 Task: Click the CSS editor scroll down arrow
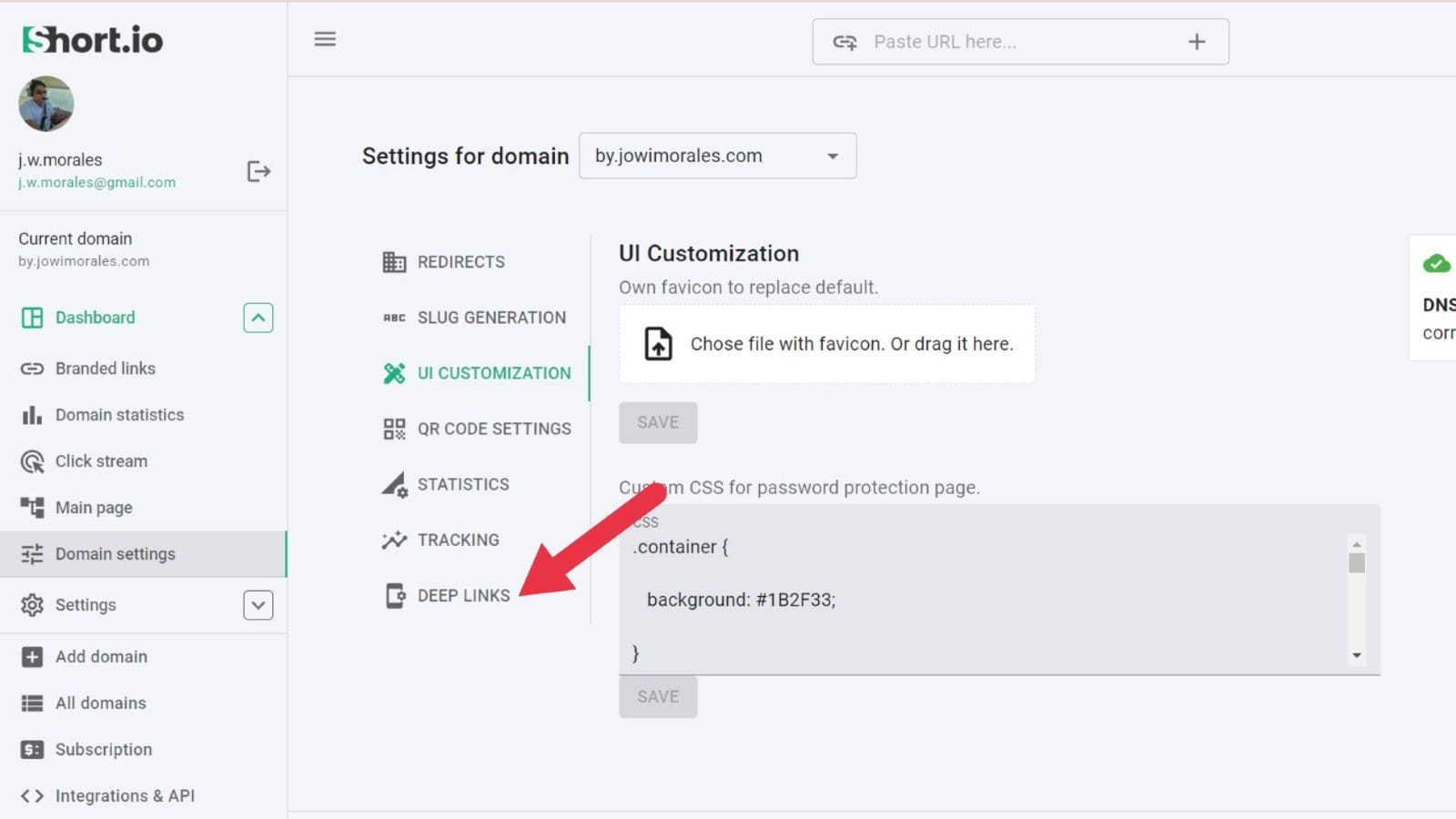tap(1357, 656)
